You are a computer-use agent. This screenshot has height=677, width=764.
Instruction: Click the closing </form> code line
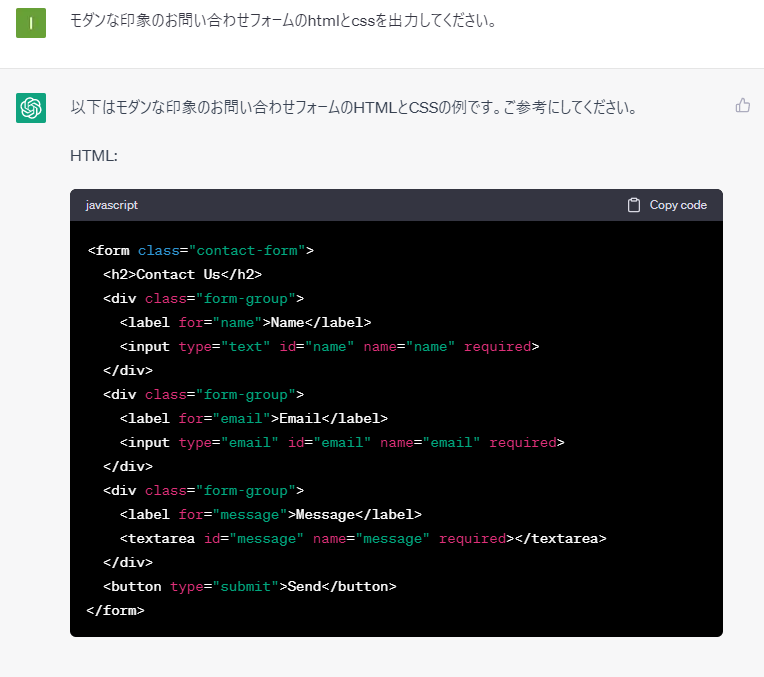115,610
